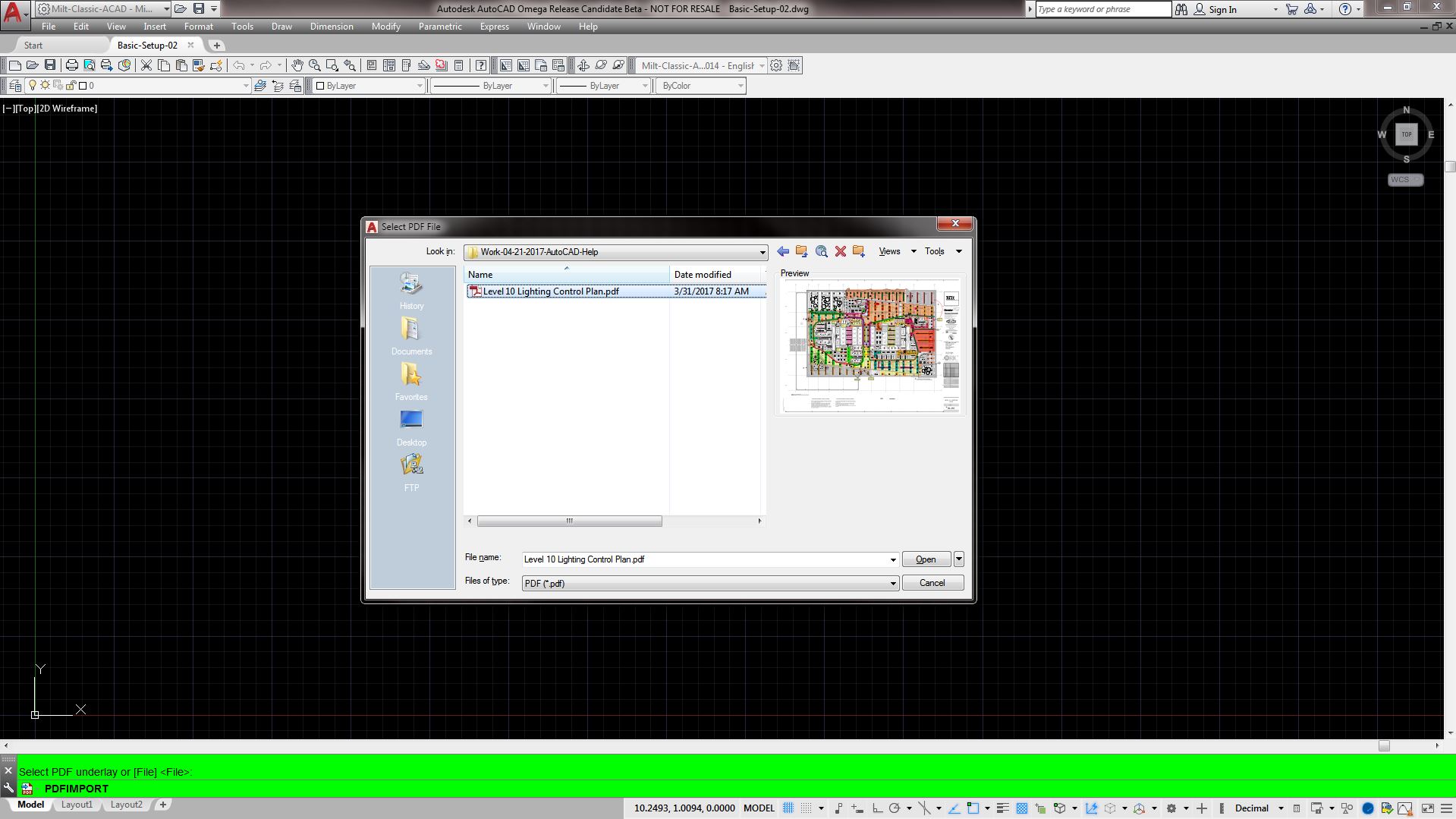Expand the Files of type dropdown
Screen dimensions: 1456x819
[x=892, y=583]
